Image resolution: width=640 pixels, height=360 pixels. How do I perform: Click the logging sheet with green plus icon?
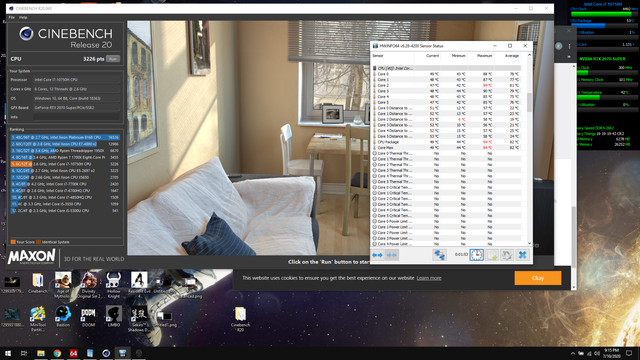click(x=492, y=255)
